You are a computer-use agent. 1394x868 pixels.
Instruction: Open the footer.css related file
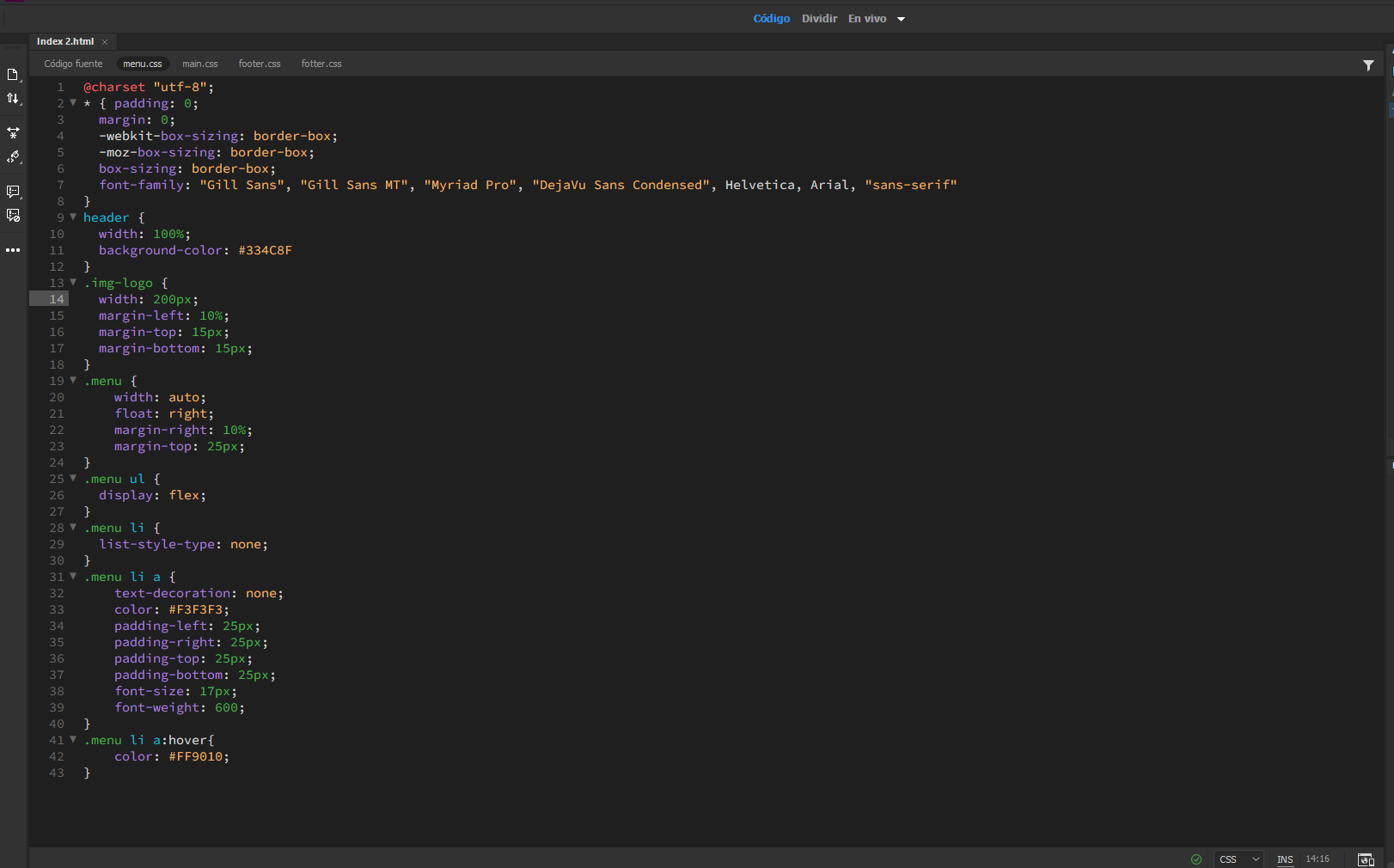[260, 64]
